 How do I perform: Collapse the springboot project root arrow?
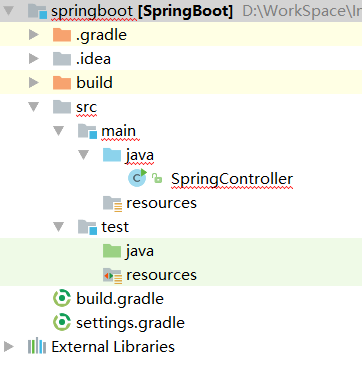click(9, 11)
